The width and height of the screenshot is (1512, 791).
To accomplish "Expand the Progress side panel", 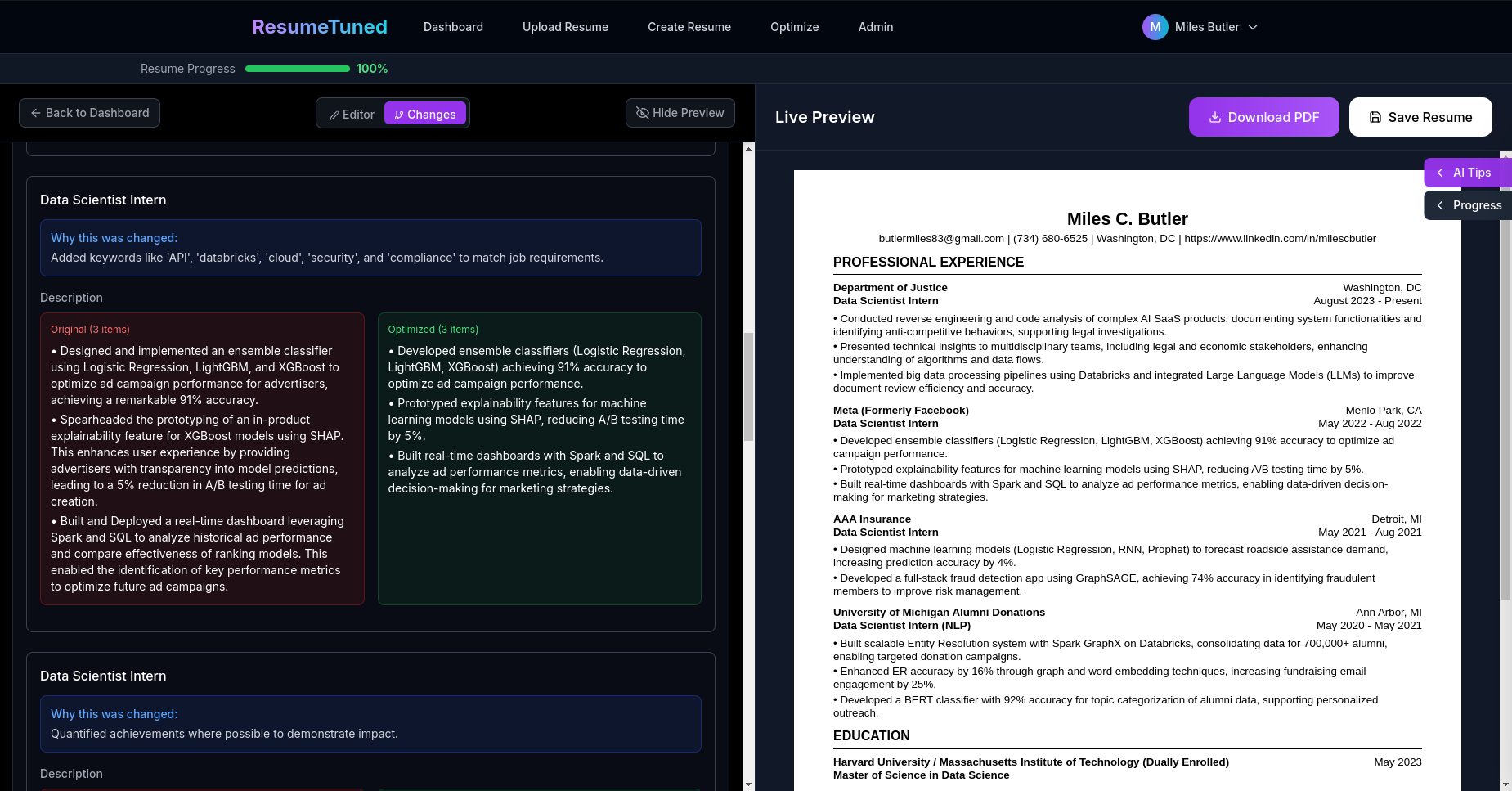I will tap(1467, 205).
